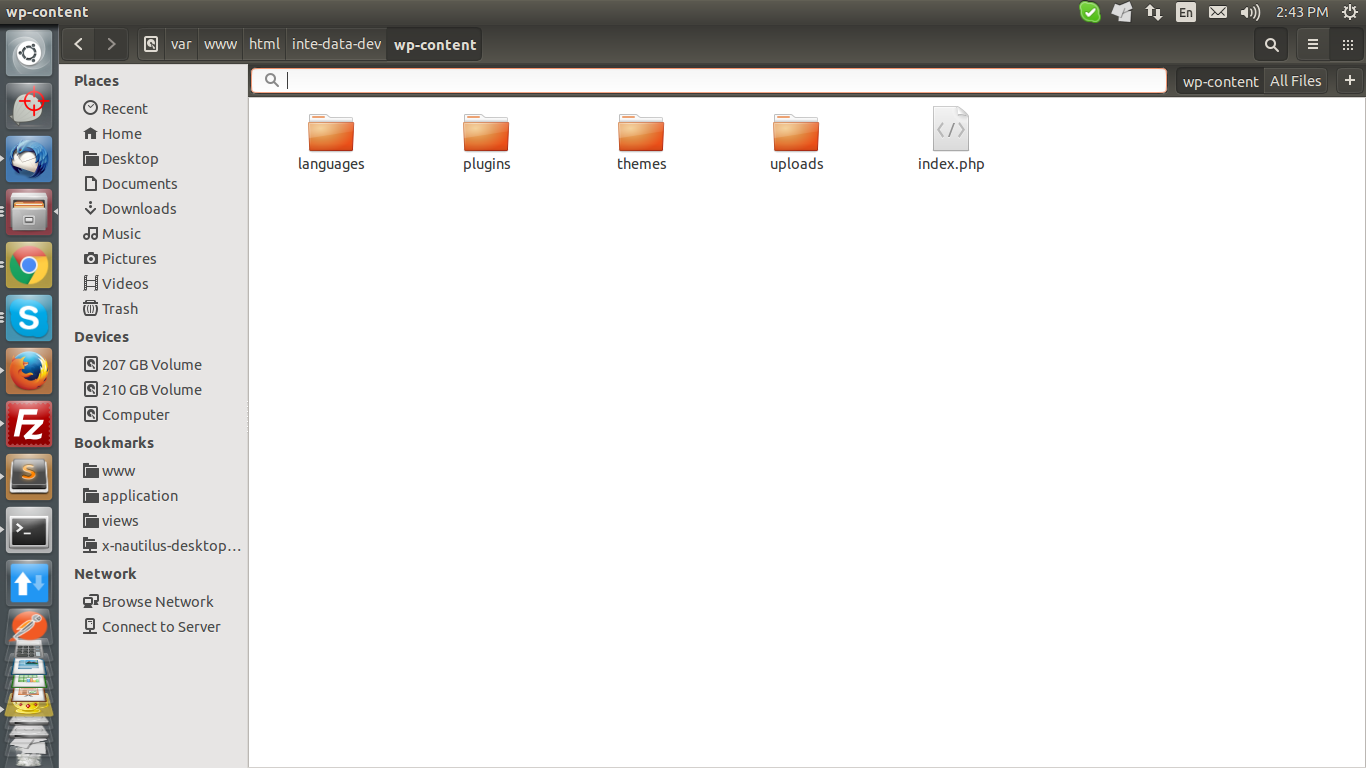Open Google Chrome from the launcher
Image resolution: width=1366 pixels, height=768 pixels.
pos(29,266)
